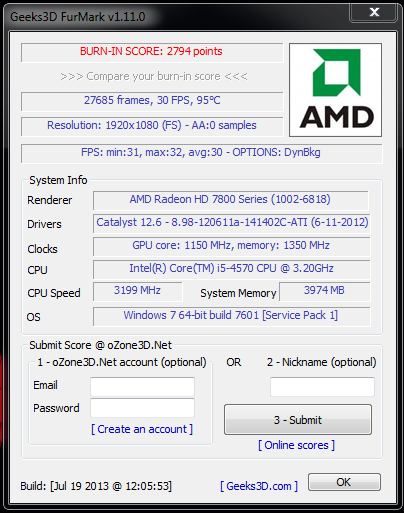Select the 3199 MHz CPU Speed field
The height and width of the screenshot is (513, 404).
click(x=138, y=291)
